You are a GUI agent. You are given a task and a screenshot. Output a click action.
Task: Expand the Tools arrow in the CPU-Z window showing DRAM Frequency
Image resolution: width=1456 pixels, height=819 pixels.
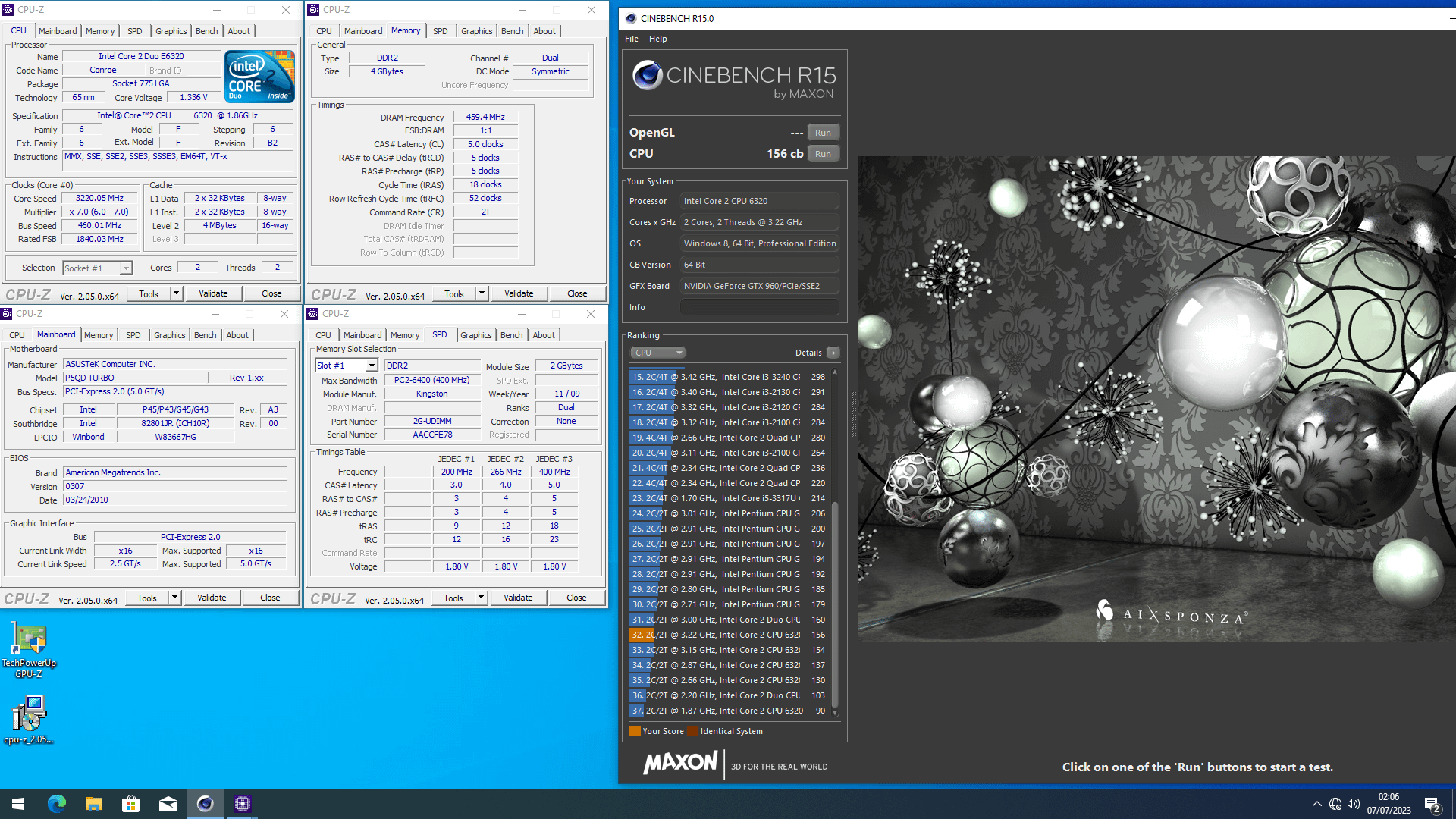click(482, 293)
